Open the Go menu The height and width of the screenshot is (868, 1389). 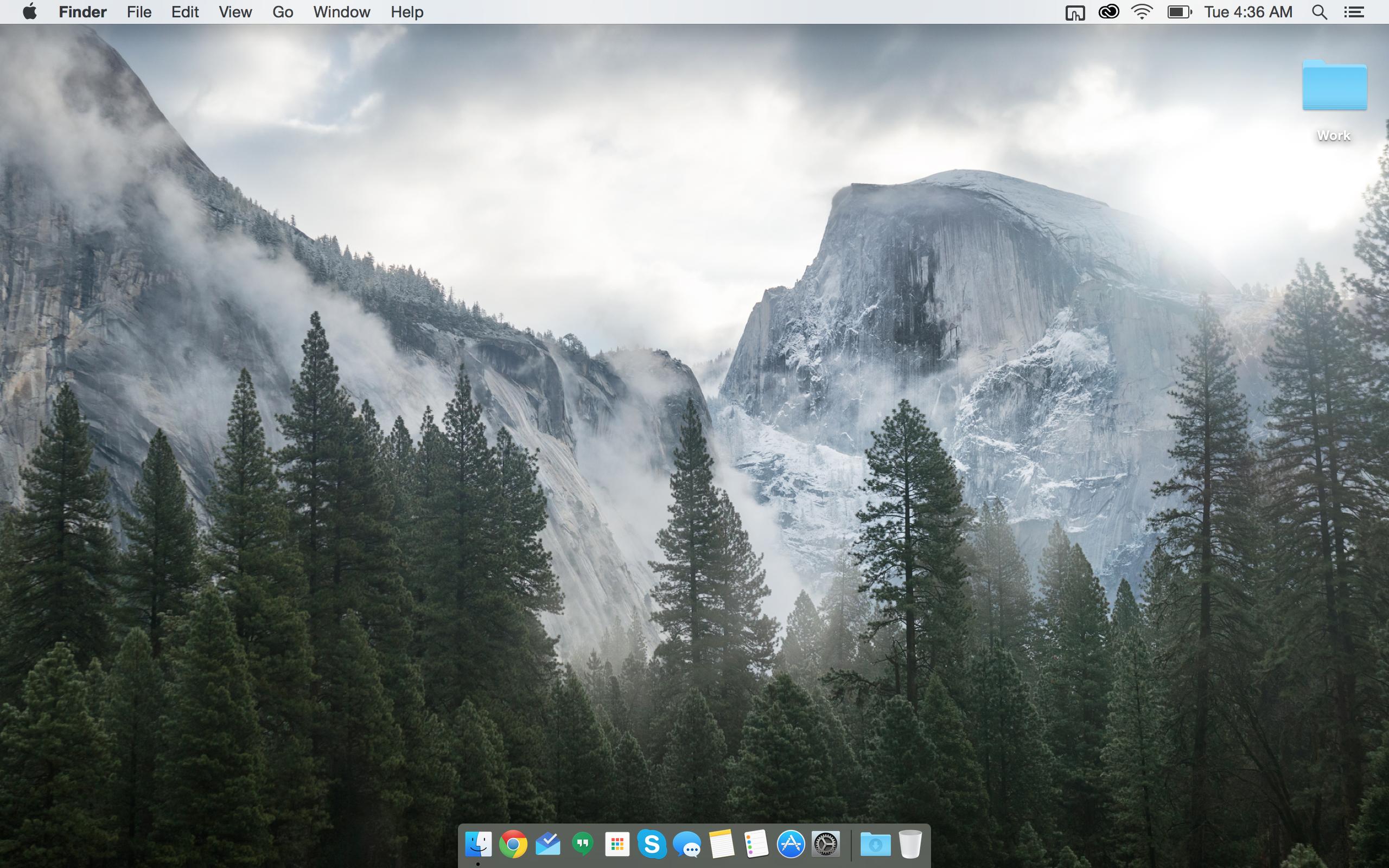point(282,11)
